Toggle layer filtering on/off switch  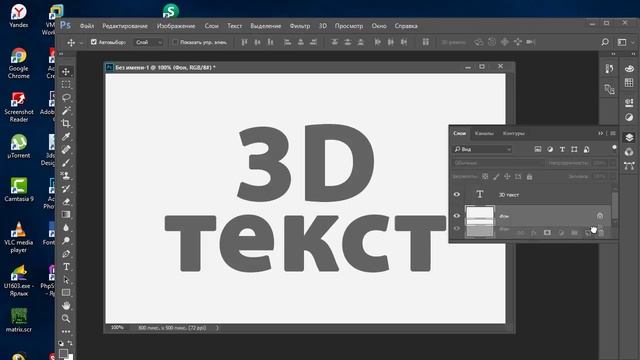(614, 148)
